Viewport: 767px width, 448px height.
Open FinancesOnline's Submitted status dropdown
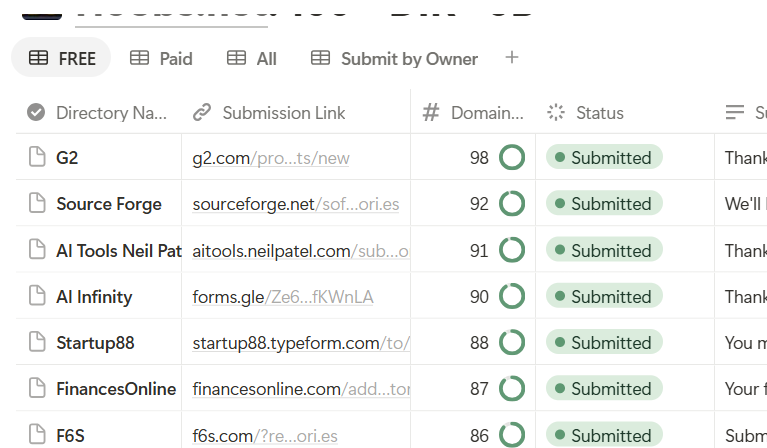[x=604, y=388]
